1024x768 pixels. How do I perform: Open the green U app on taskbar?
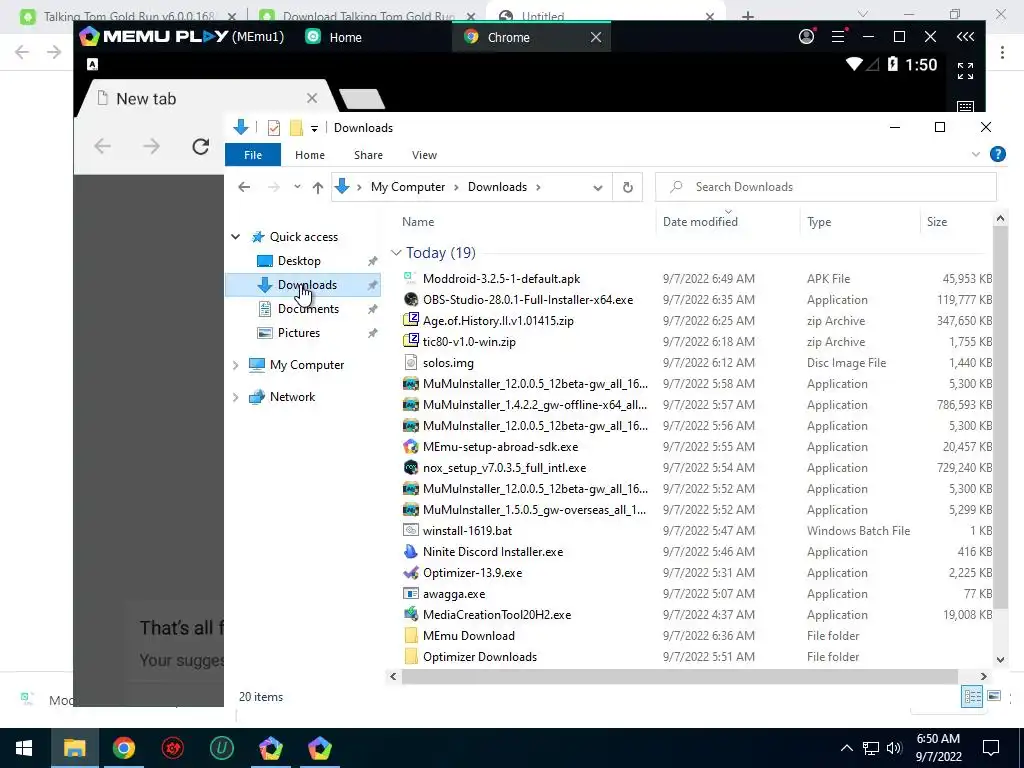221,748
